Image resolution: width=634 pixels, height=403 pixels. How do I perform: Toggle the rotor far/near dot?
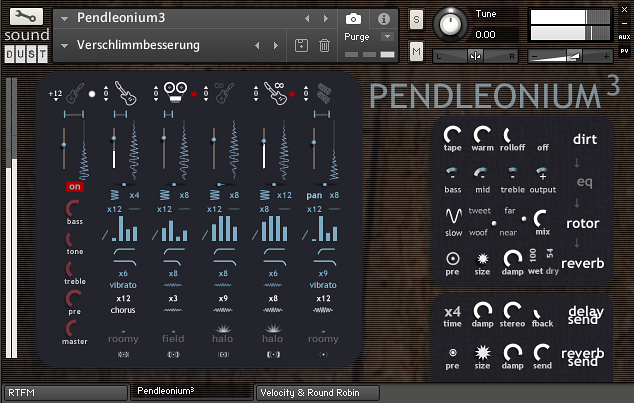click(524, 219)
